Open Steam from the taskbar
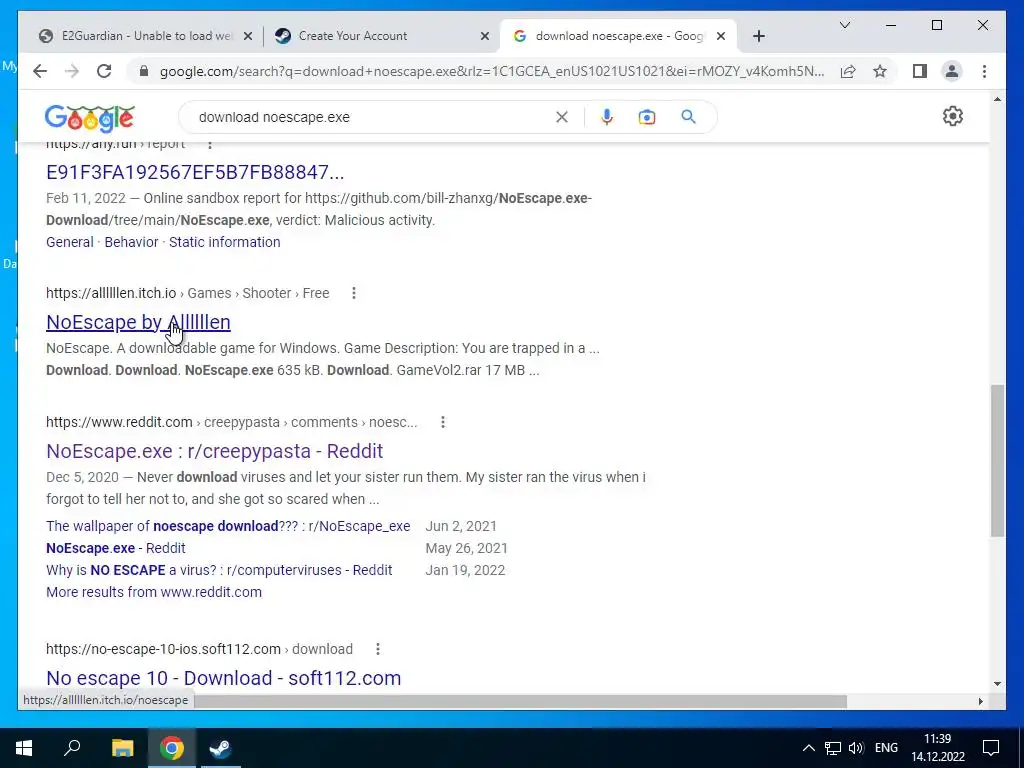The height and width of the screenshot is (768, 1024). pyautogui.click(x=220, y=748)
